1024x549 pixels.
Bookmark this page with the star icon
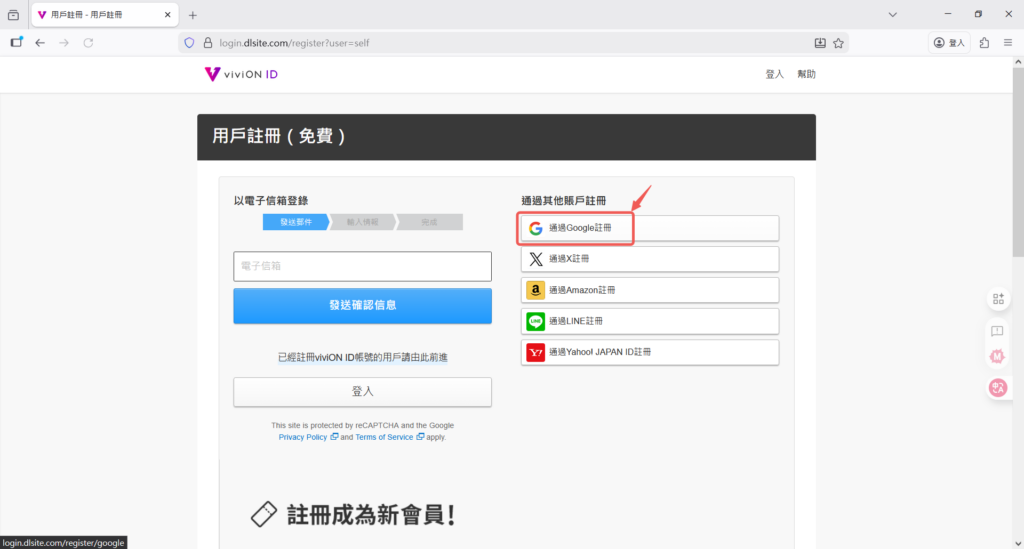pyautogui.click(x=840, y=43)
